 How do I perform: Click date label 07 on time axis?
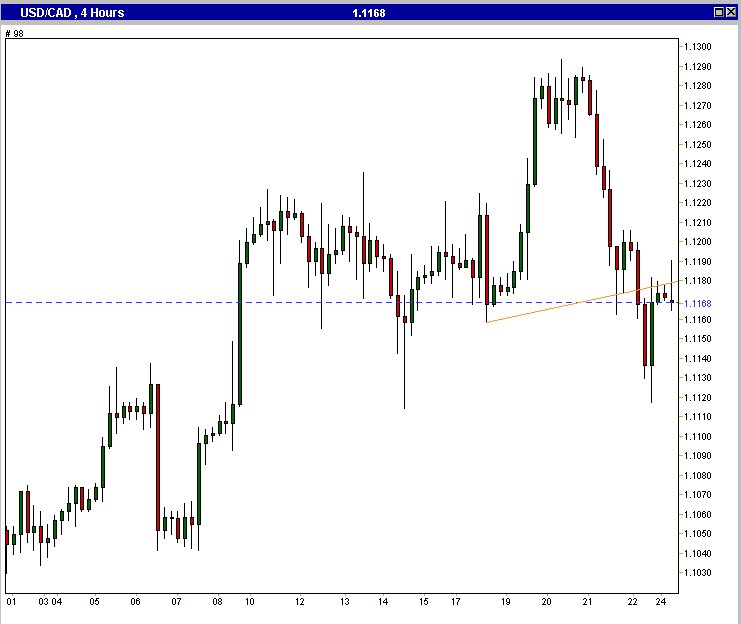pos(176,602)
